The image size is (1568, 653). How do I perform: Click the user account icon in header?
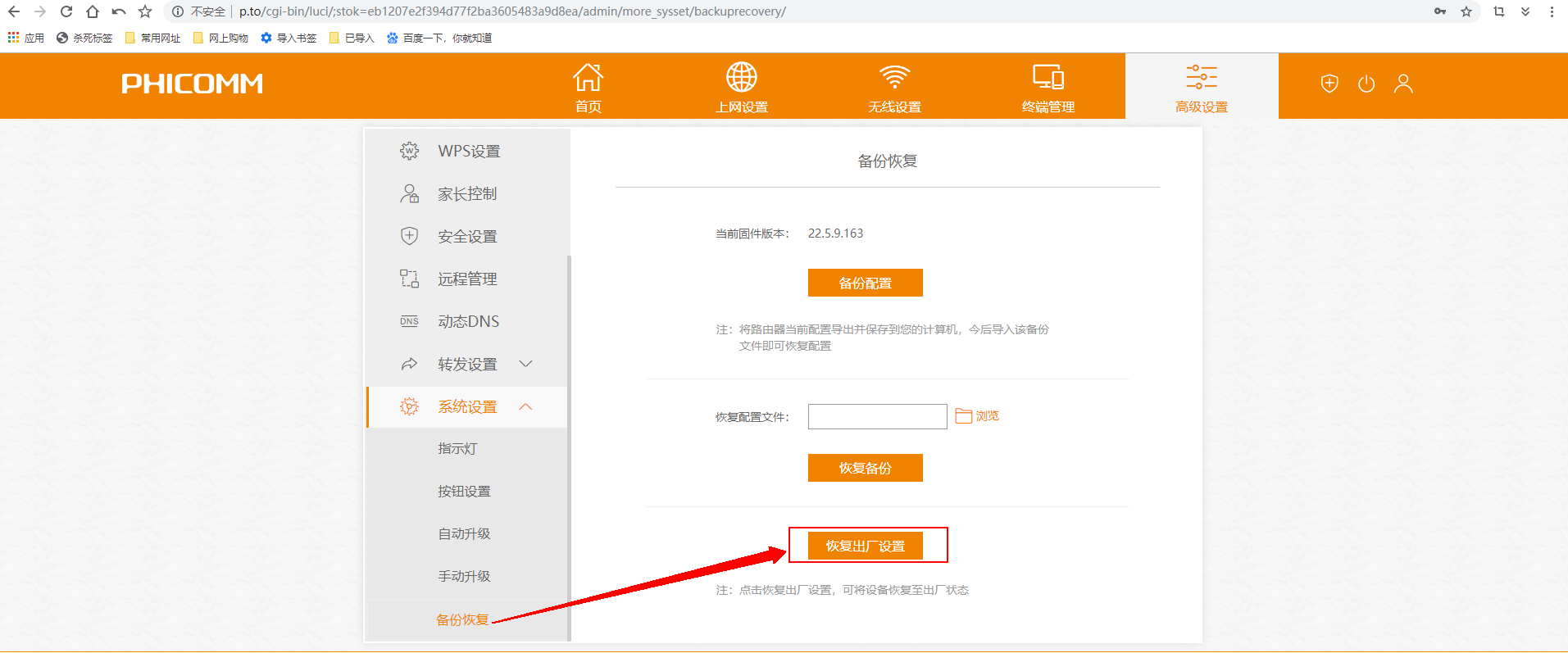point(1403,84)
